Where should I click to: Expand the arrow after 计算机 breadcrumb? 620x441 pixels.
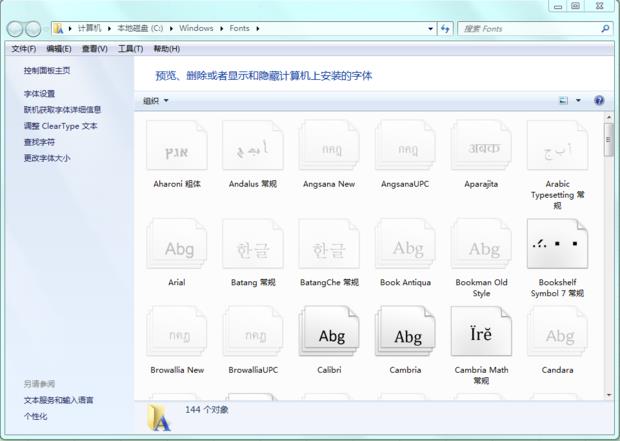point(110,28)
